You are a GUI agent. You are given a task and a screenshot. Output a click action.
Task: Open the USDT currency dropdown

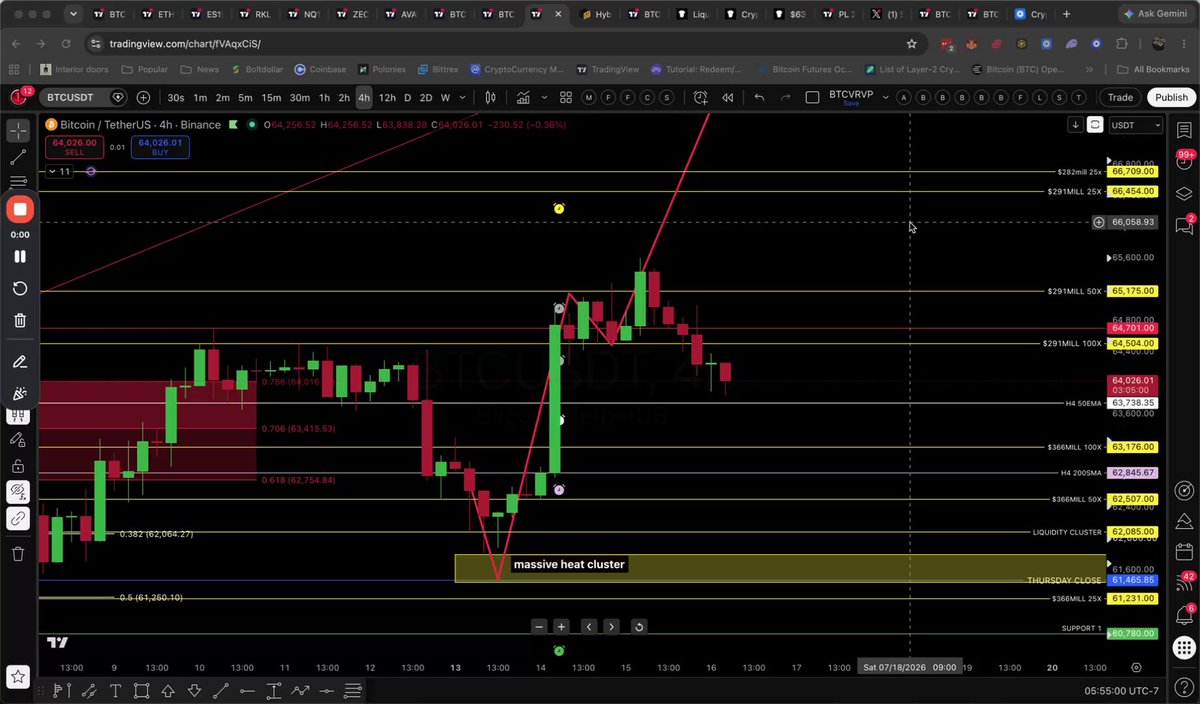pyautogui.click(x=1137, y=125)
